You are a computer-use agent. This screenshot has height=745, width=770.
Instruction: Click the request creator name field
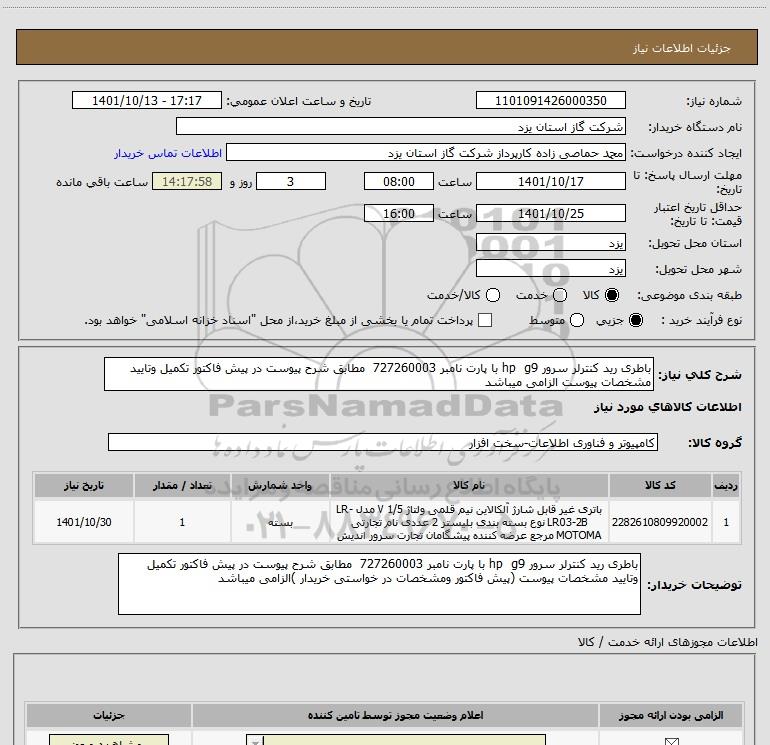426,153
